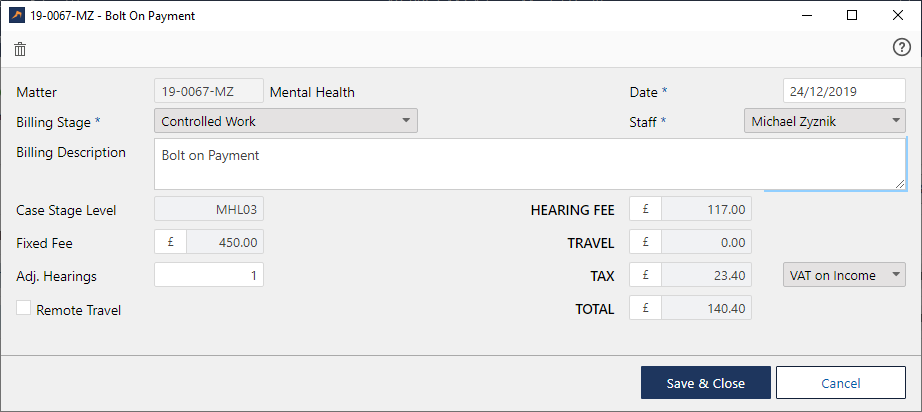
Task: Click the Matter number field
Action: pyautogui.click(x=209, y=92)
